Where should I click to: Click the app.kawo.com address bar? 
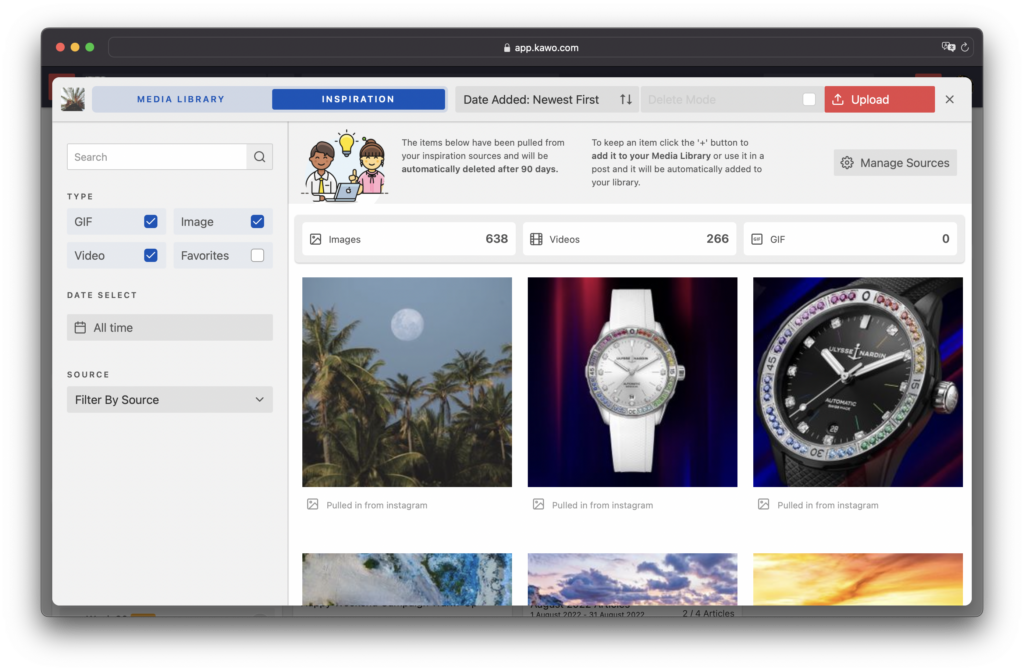pos(541,48)
